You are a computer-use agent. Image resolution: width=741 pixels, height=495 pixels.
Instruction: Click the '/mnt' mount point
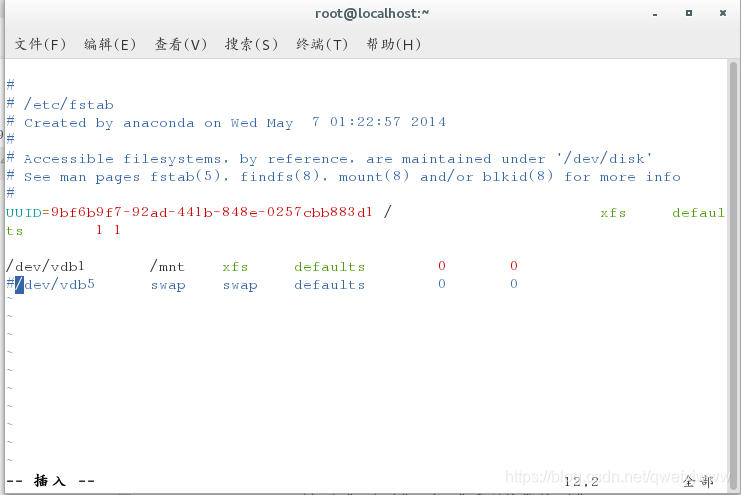(x=167, y=267)
